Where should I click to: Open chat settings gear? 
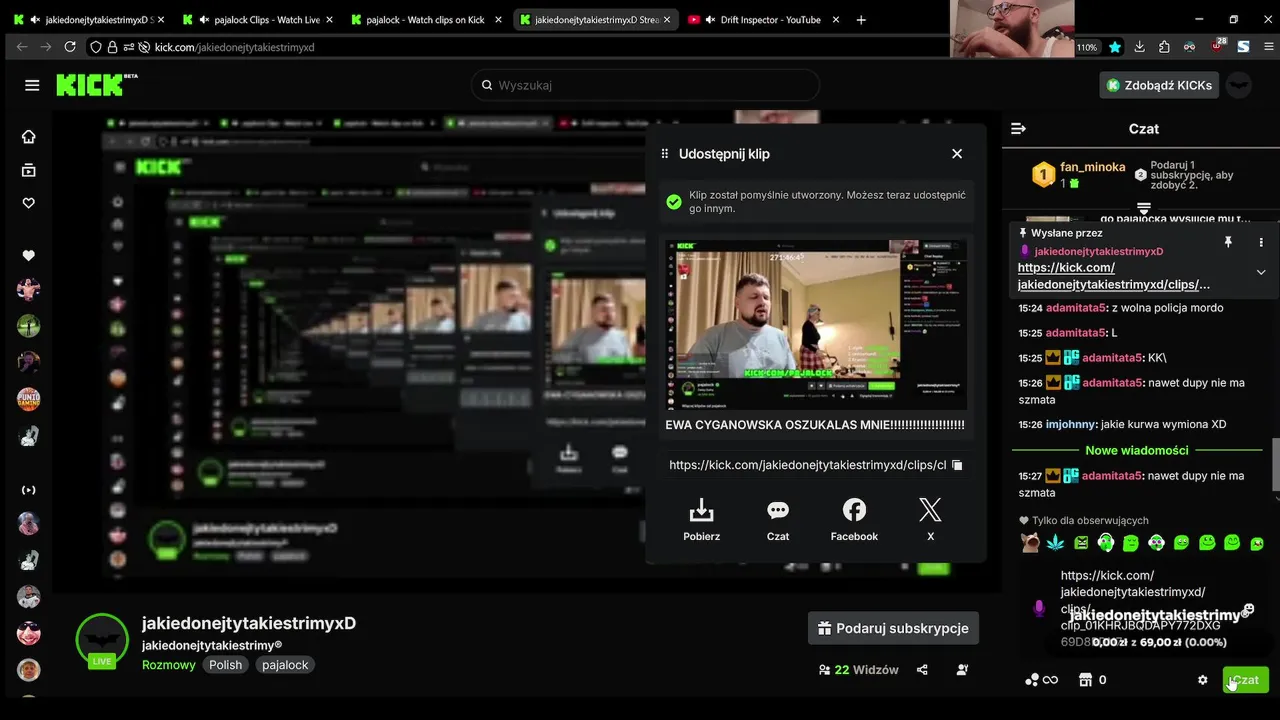1203,680
